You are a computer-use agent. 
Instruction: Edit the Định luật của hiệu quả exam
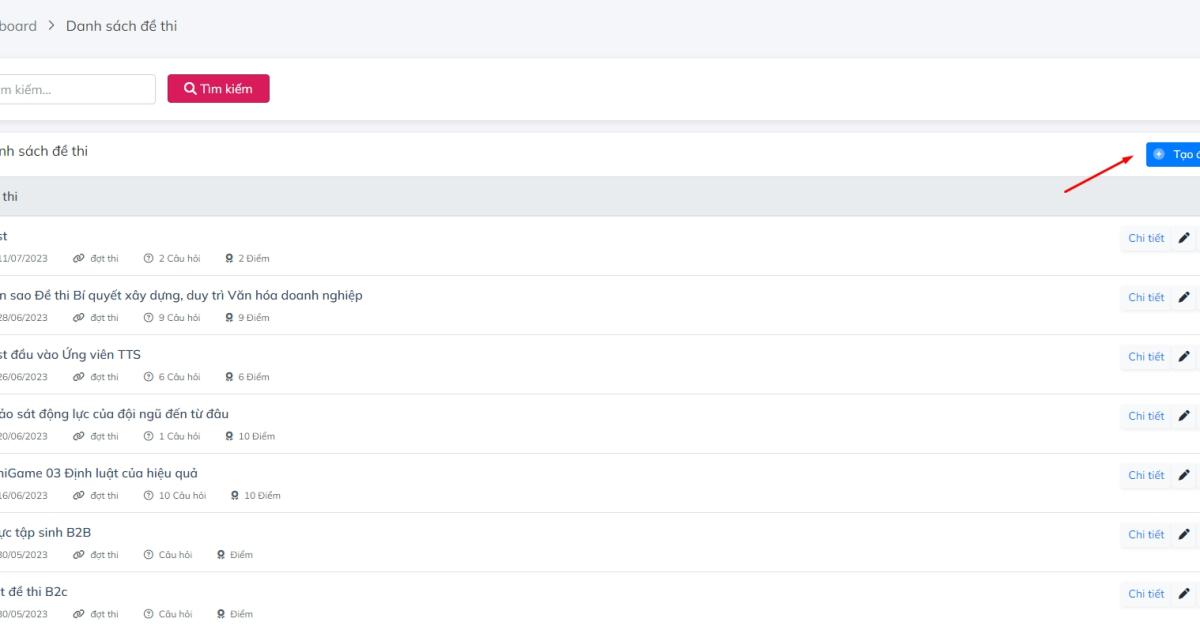[1185, 475]
